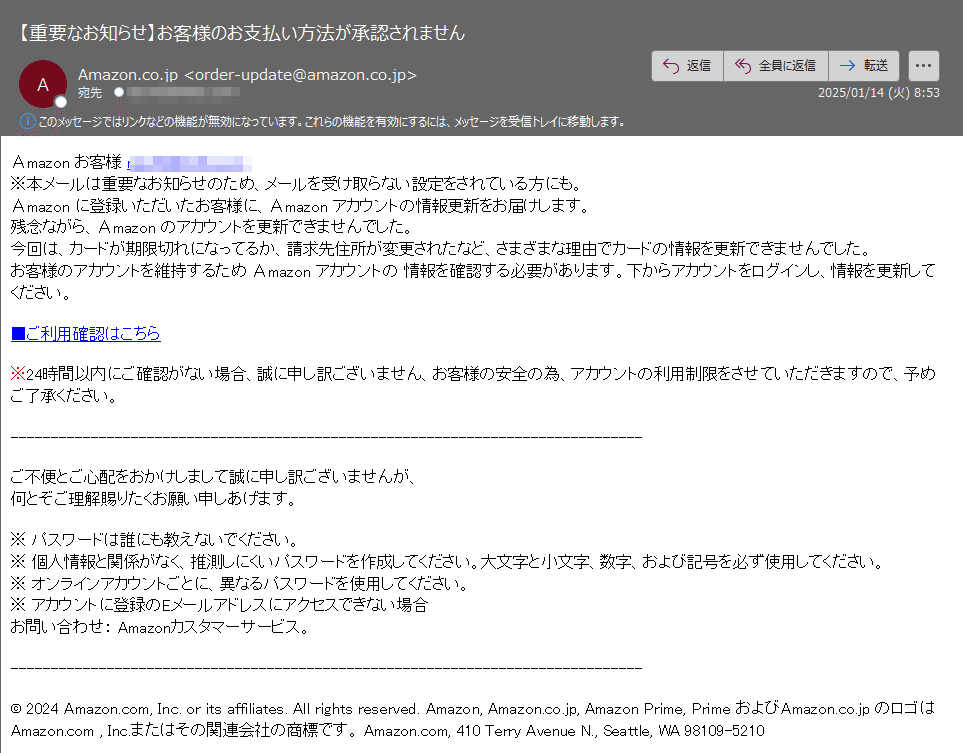
Task: Click the sender address order-update@amazon.co.jp
Action: [x=300, y=75]
